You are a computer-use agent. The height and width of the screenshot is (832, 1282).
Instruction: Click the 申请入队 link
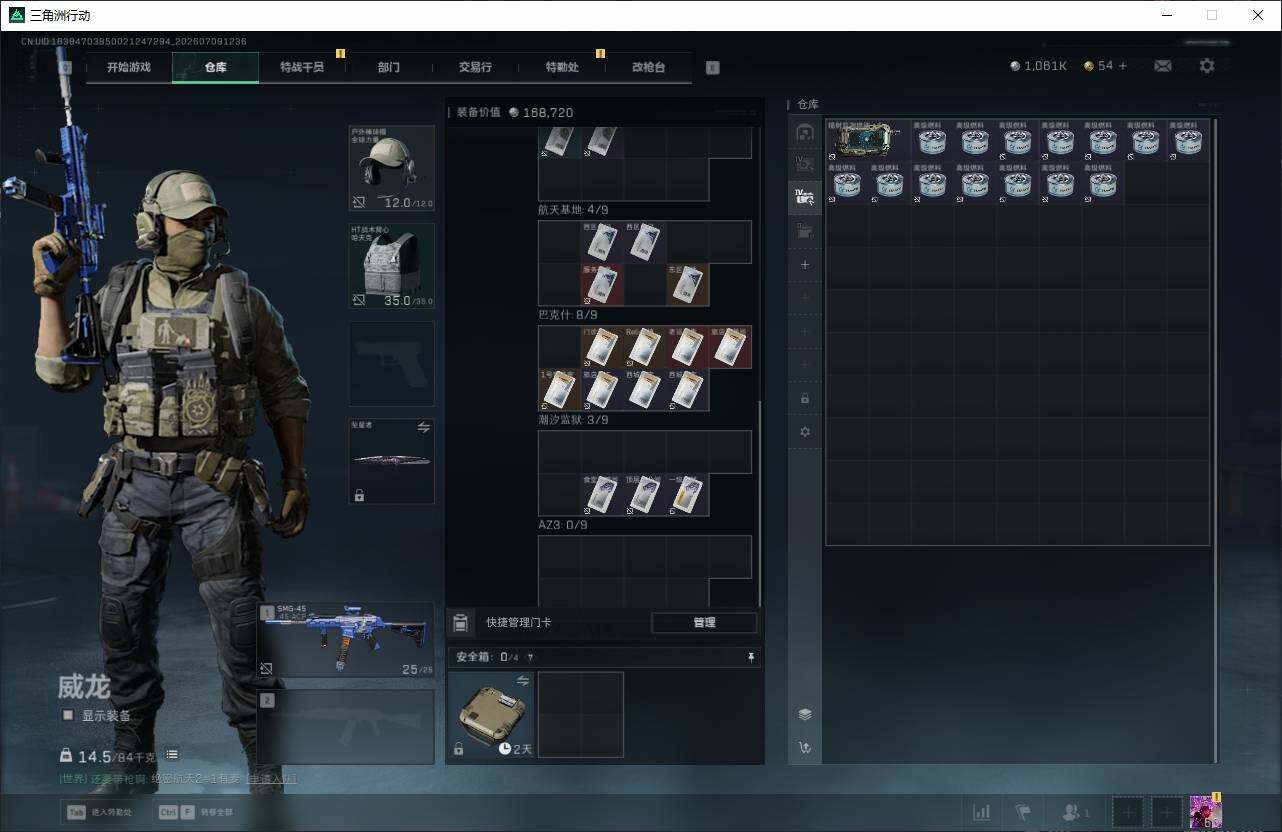[x=270, y=778]
